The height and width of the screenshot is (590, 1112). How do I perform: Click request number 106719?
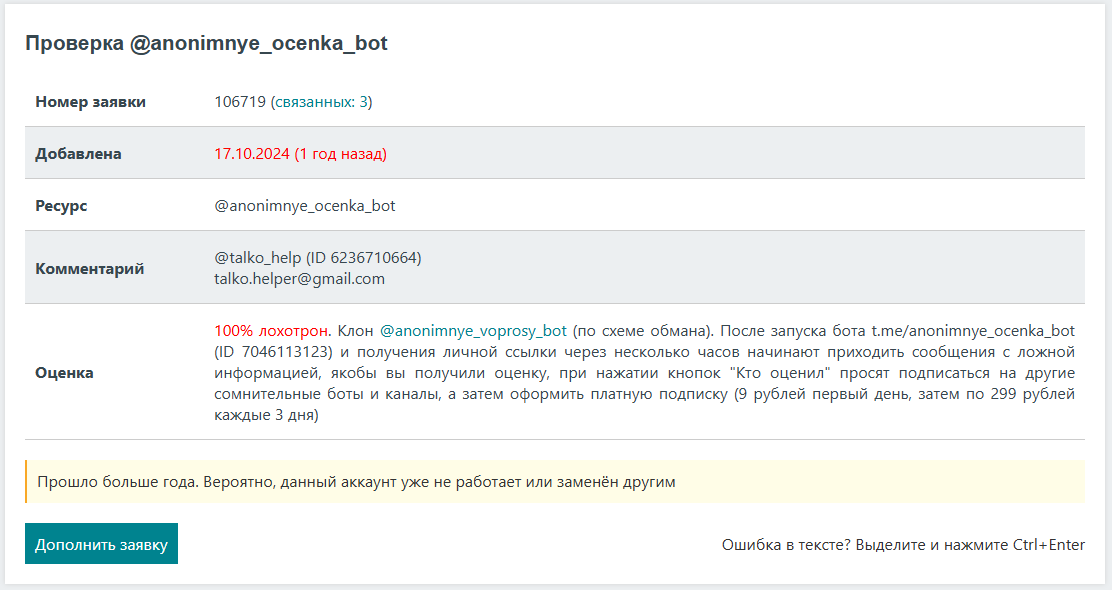pos(240,101)
